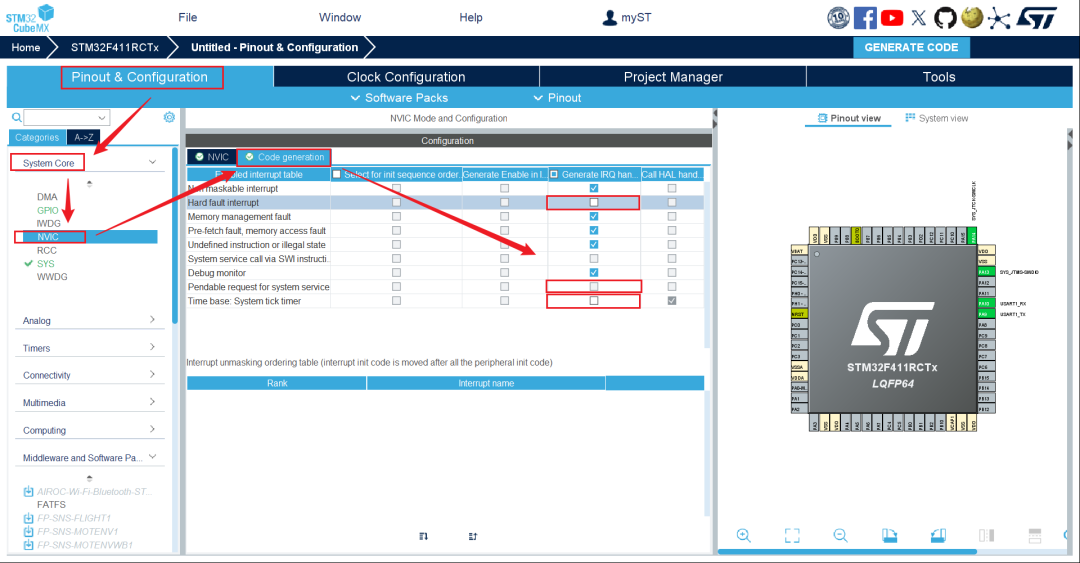Uncheck Generate IRQ handler for Debug monitor
Image resolution: width=1080 pixels, height=563 pixels.
594,272
